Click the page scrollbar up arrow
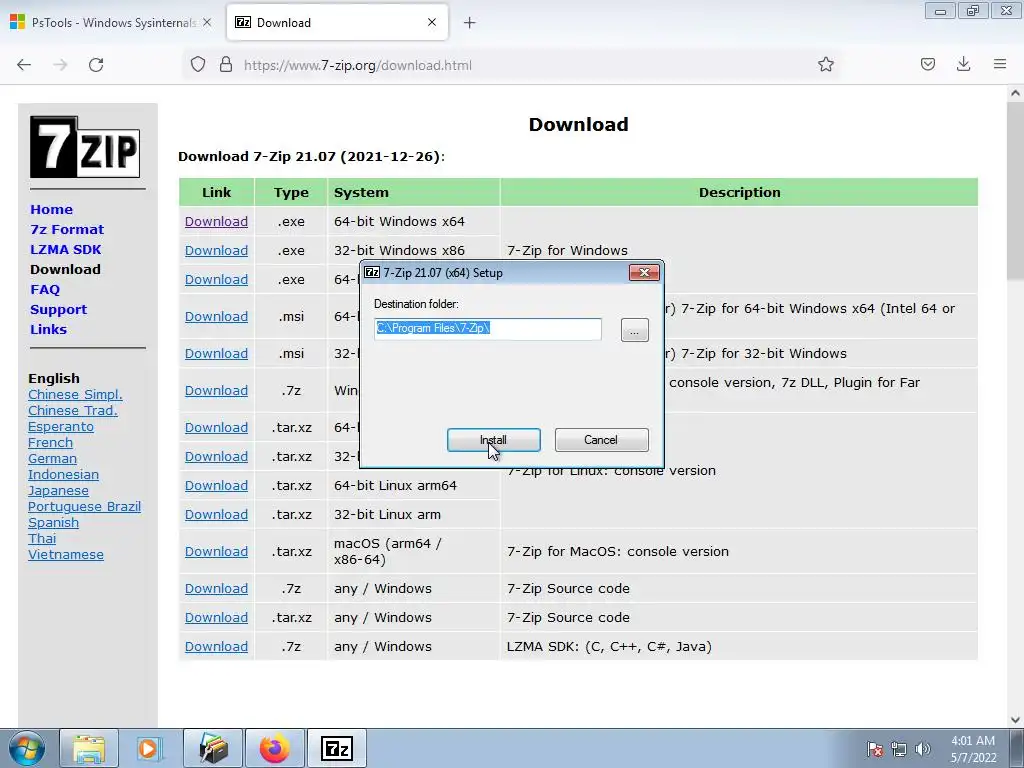 tap(1015, 93)
